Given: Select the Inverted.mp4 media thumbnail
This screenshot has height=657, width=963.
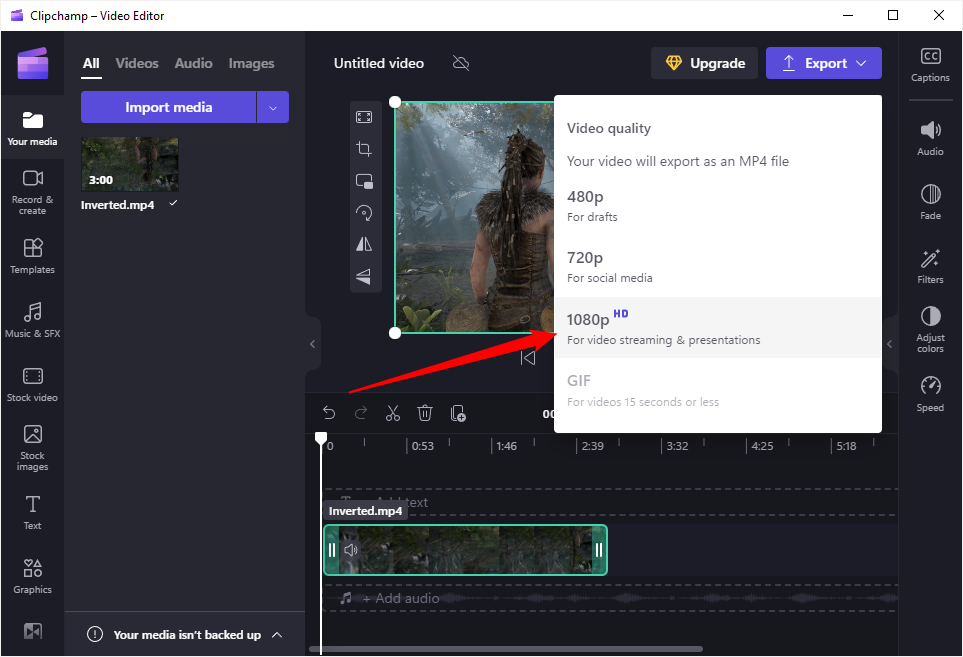Looking at the screenshot, I should coord(129,163).
